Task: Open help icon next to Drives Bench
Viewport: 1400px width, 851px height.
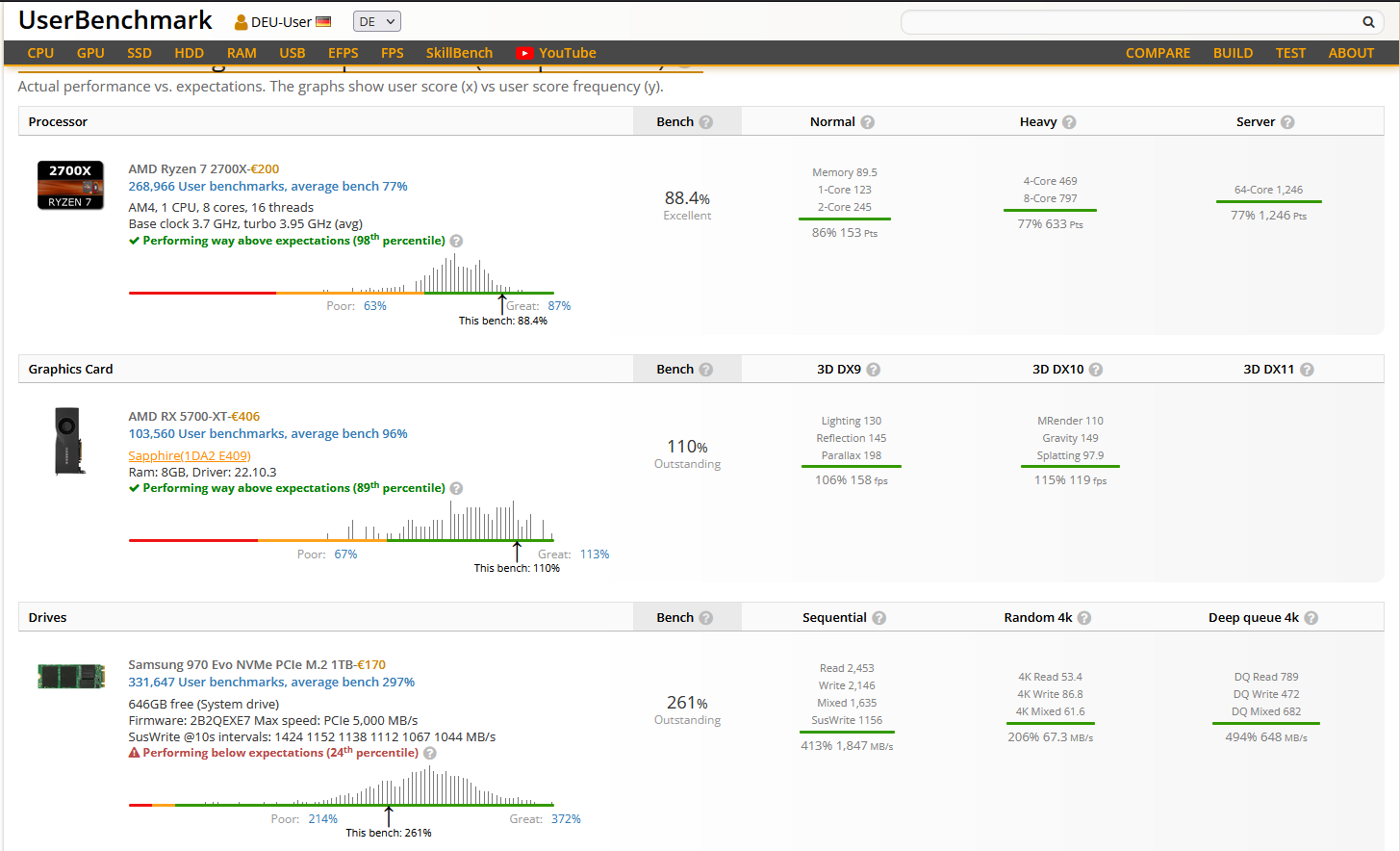Action: click(x=706, y=618)
